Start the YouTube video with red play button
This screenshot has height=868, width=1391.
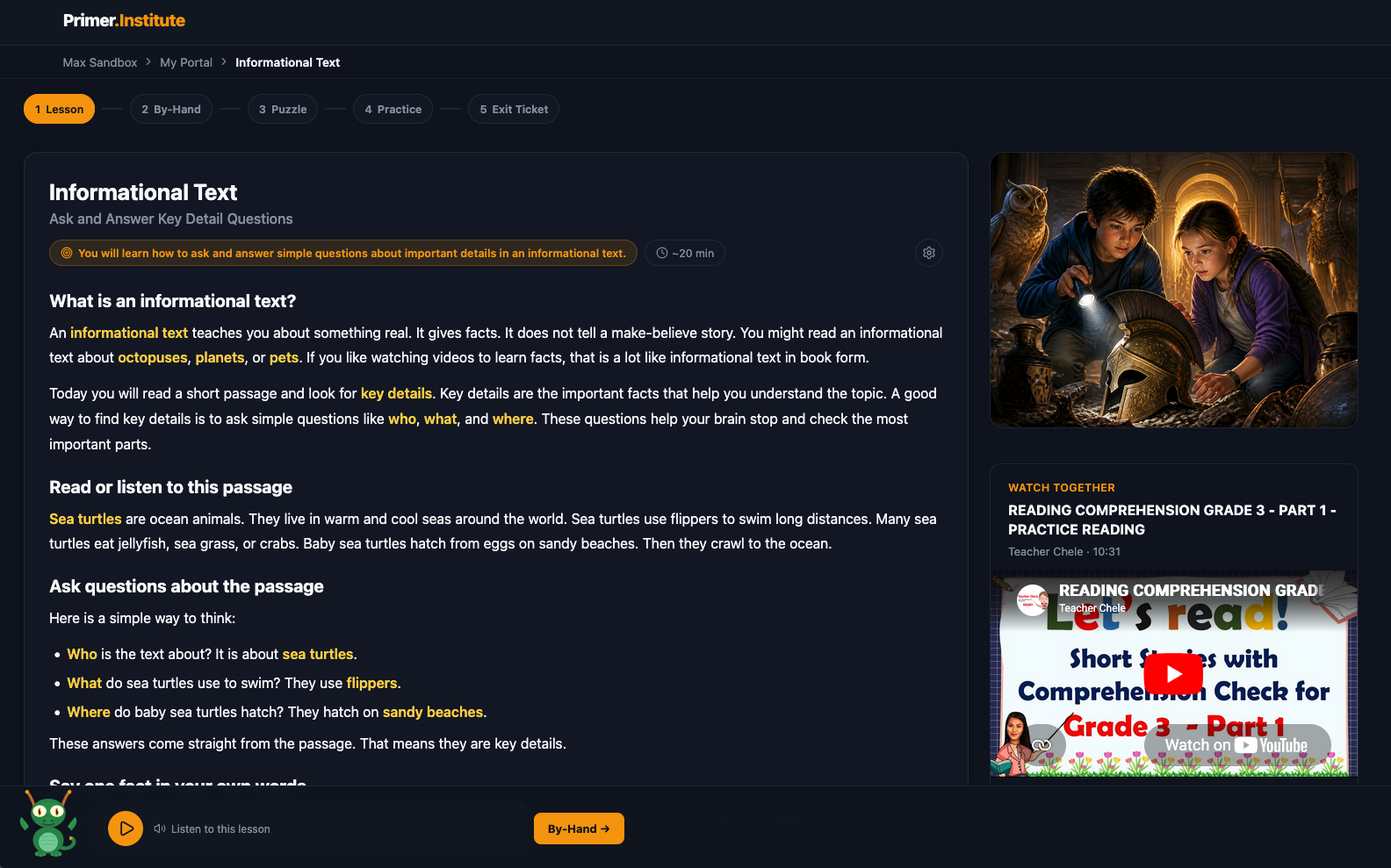[x=1173, y=674]
